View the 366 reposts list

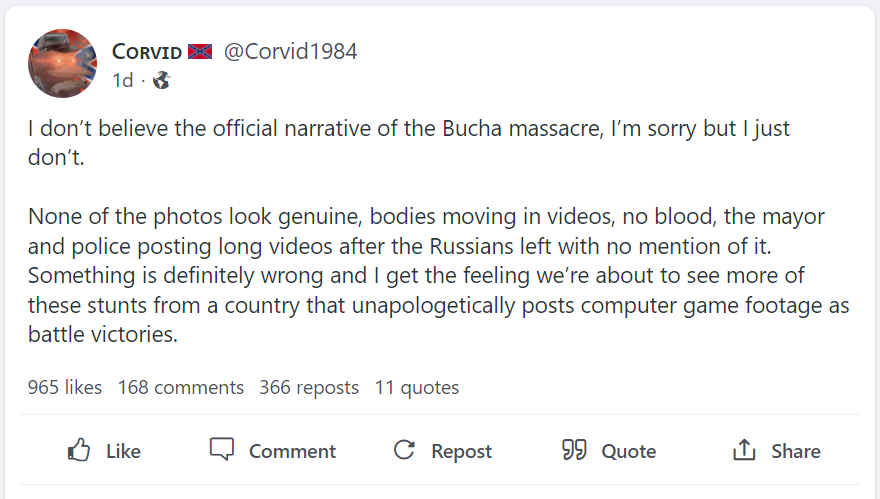tap(309, 387)
